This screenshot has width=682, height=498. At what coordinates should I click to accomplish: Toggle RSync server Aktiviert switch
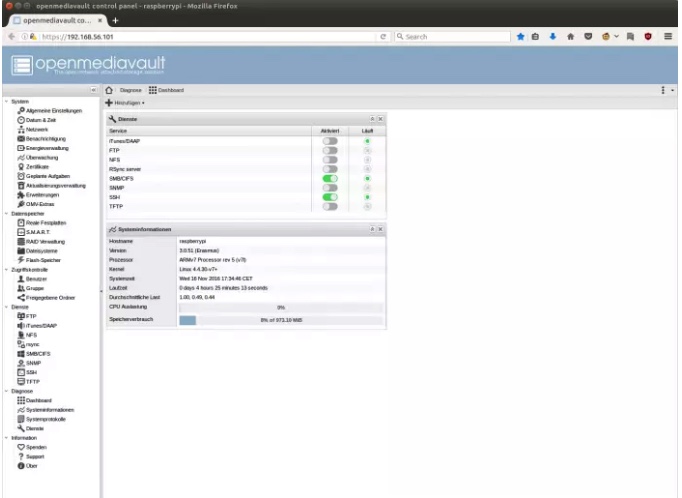point(330,169)
